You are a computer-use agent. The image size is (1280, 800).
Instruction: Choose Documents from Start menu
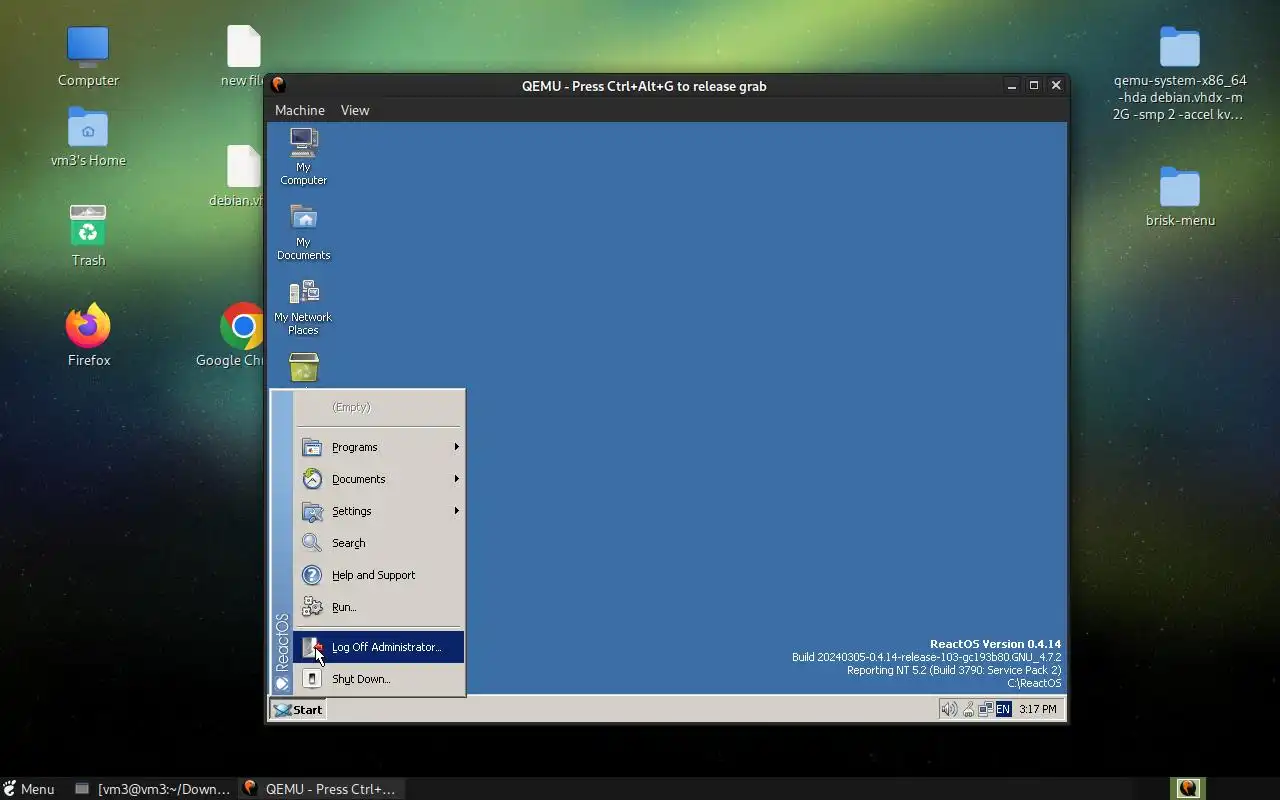pos(380,479)
